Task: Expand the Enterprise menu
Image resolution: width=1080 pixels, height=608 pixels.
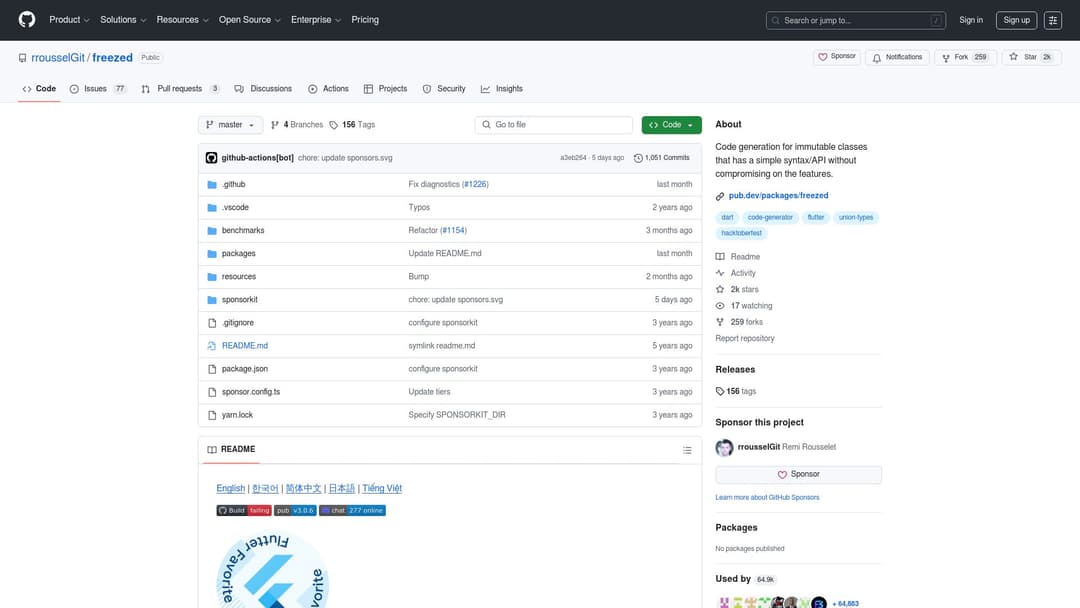Action: point(315,20)
